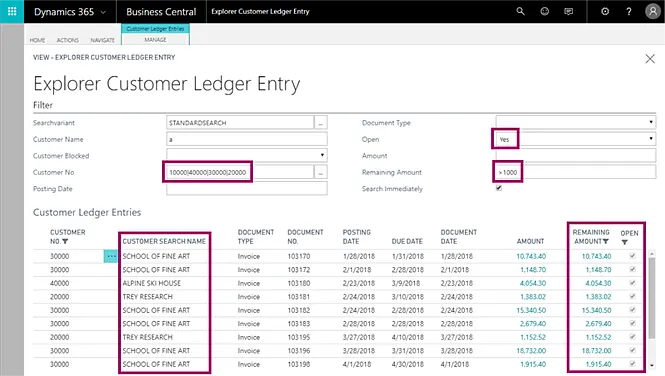Click the Customer Ledger Entries tab group

click(155, 29)
